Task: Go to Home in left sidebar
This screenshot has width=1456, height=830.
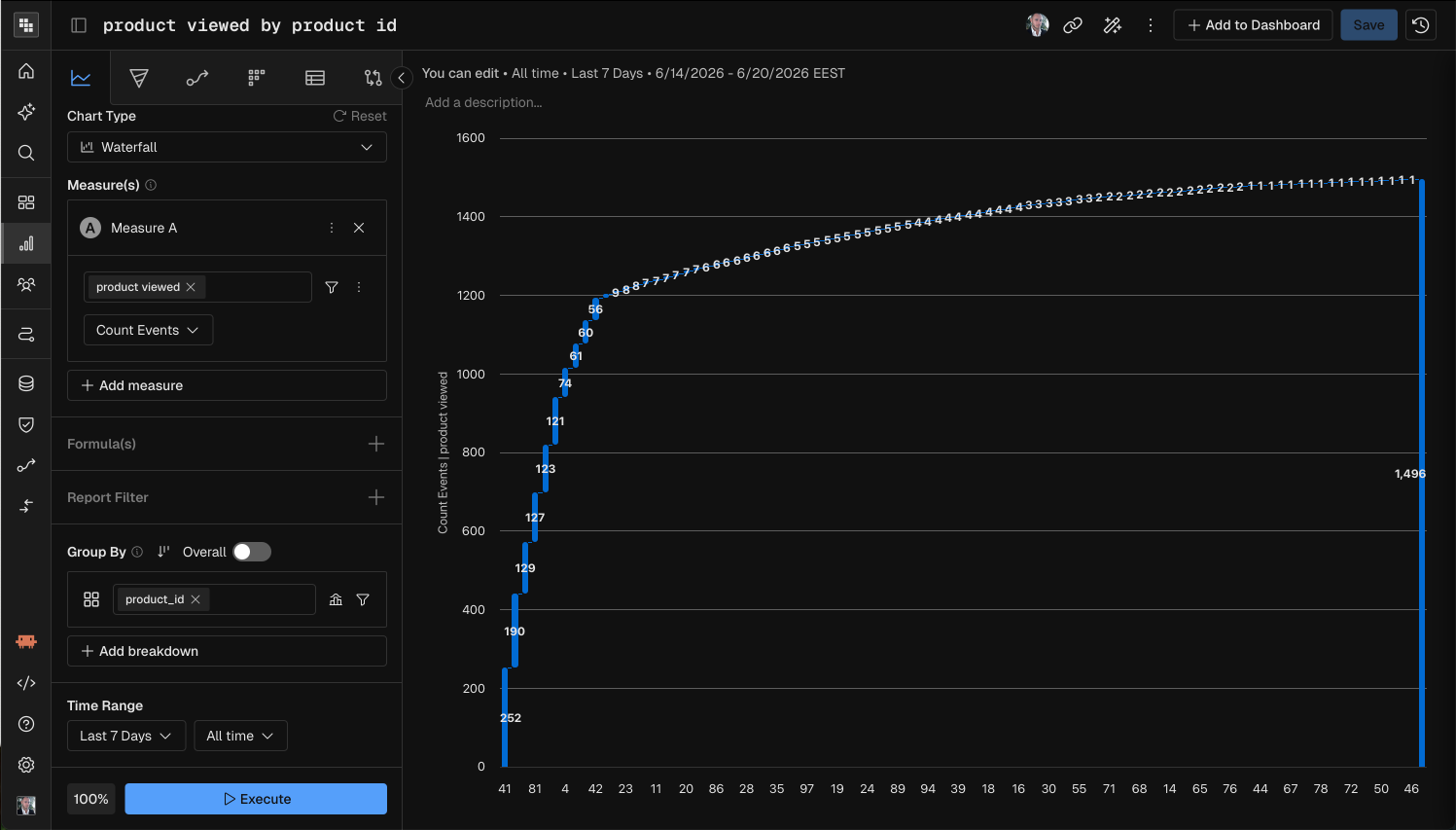Action: click(26, 71)
